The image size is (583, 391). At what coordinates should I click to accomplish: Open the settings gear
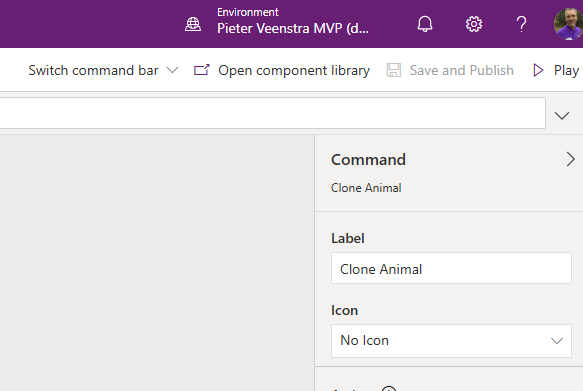click(x=474, y=25)
